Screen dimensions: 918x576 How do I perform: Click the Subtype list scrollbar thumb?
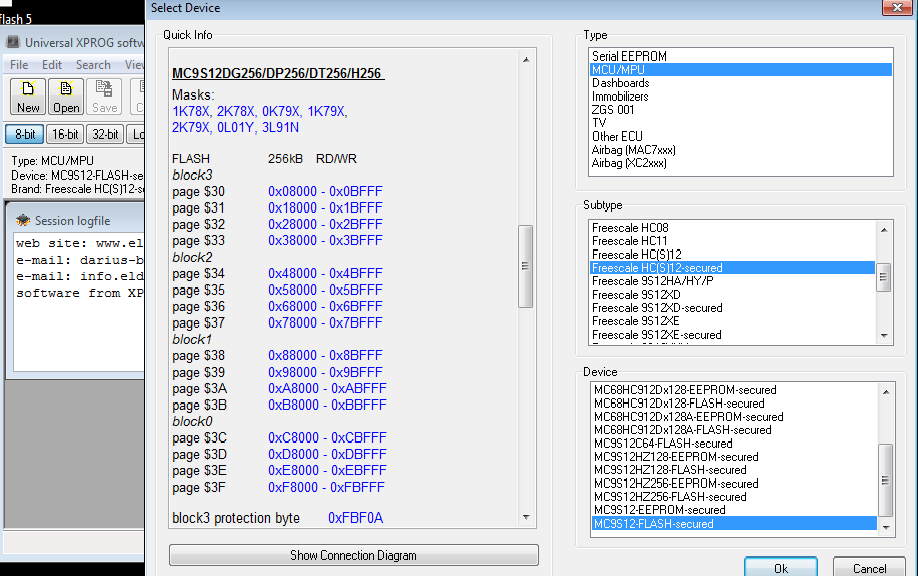pyautogui.click(x=884, y=277)
